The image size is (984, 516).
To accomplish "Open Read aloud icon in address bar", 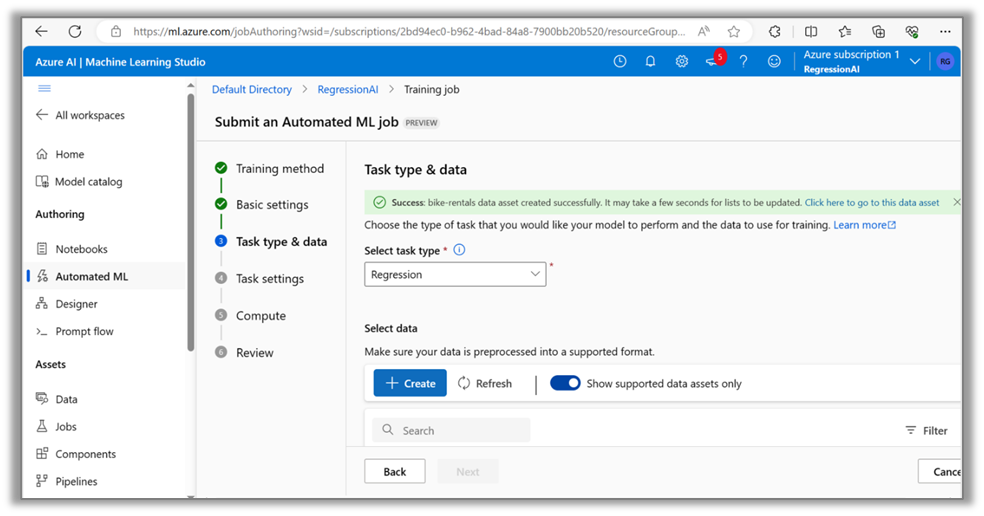I will click(x=704, y=31).
